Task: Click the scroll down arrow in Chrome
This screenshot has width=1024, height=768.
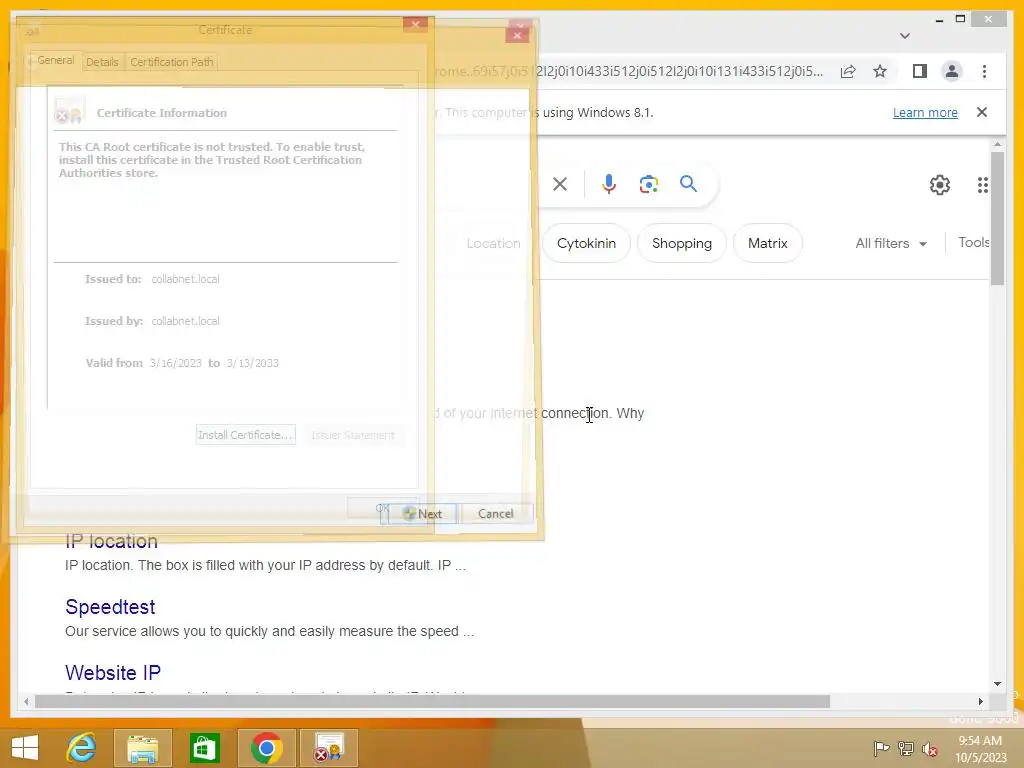Action: pyautogui.click(x=997, y=684)
